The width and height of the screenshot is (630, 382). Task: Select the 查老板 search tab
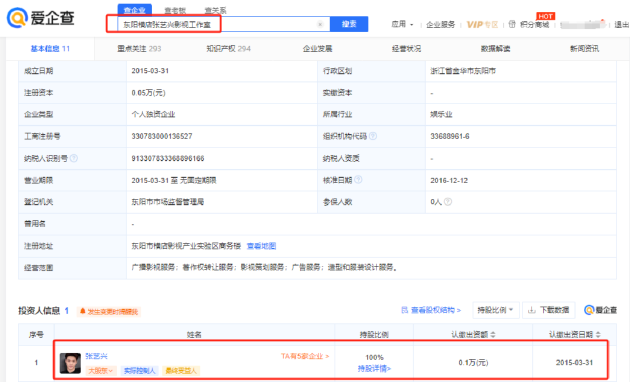[175, 11]
